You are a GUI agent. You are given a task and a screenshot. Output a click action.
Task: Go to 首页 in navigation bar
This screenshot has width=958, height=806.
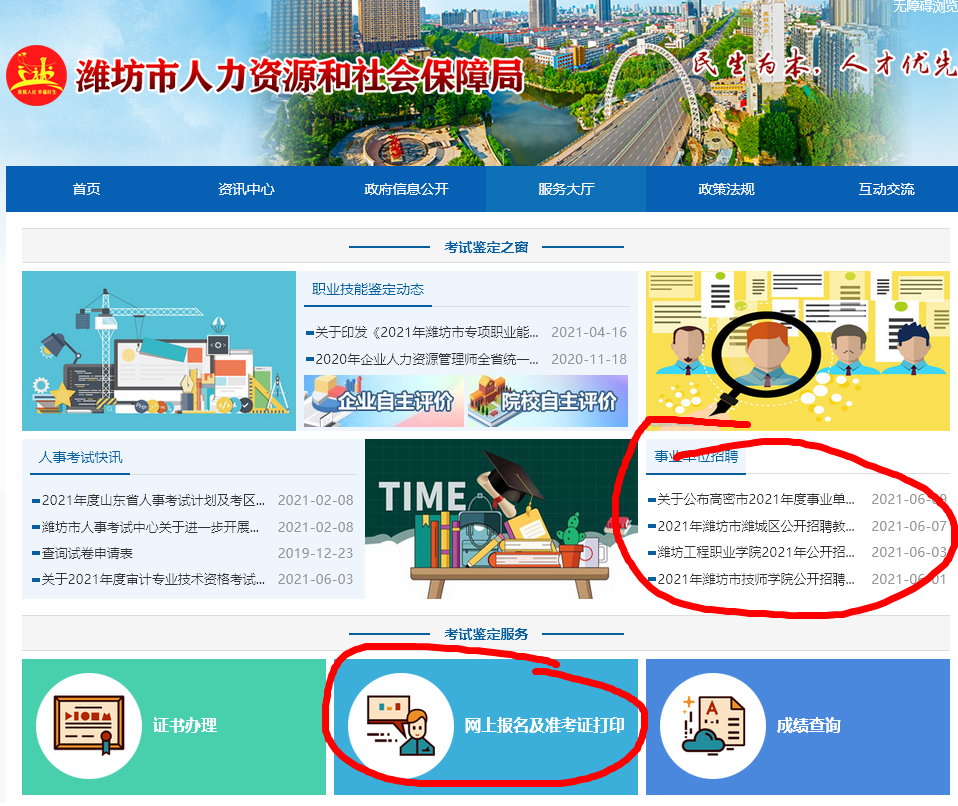coord(86,189)
